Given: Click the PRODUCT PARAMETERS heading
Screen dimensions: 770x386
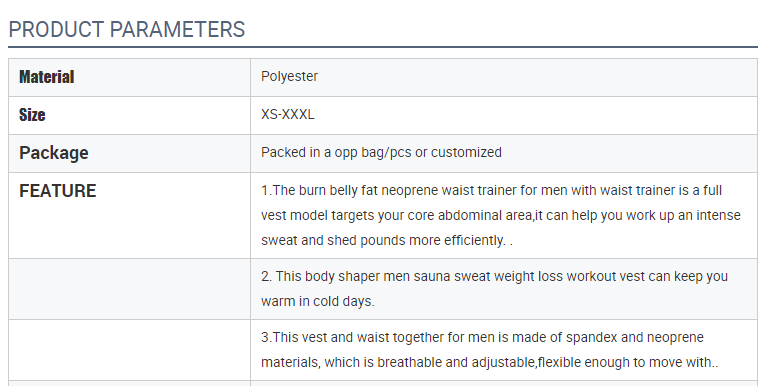Looking at the screenshot, I should [127, 29].
